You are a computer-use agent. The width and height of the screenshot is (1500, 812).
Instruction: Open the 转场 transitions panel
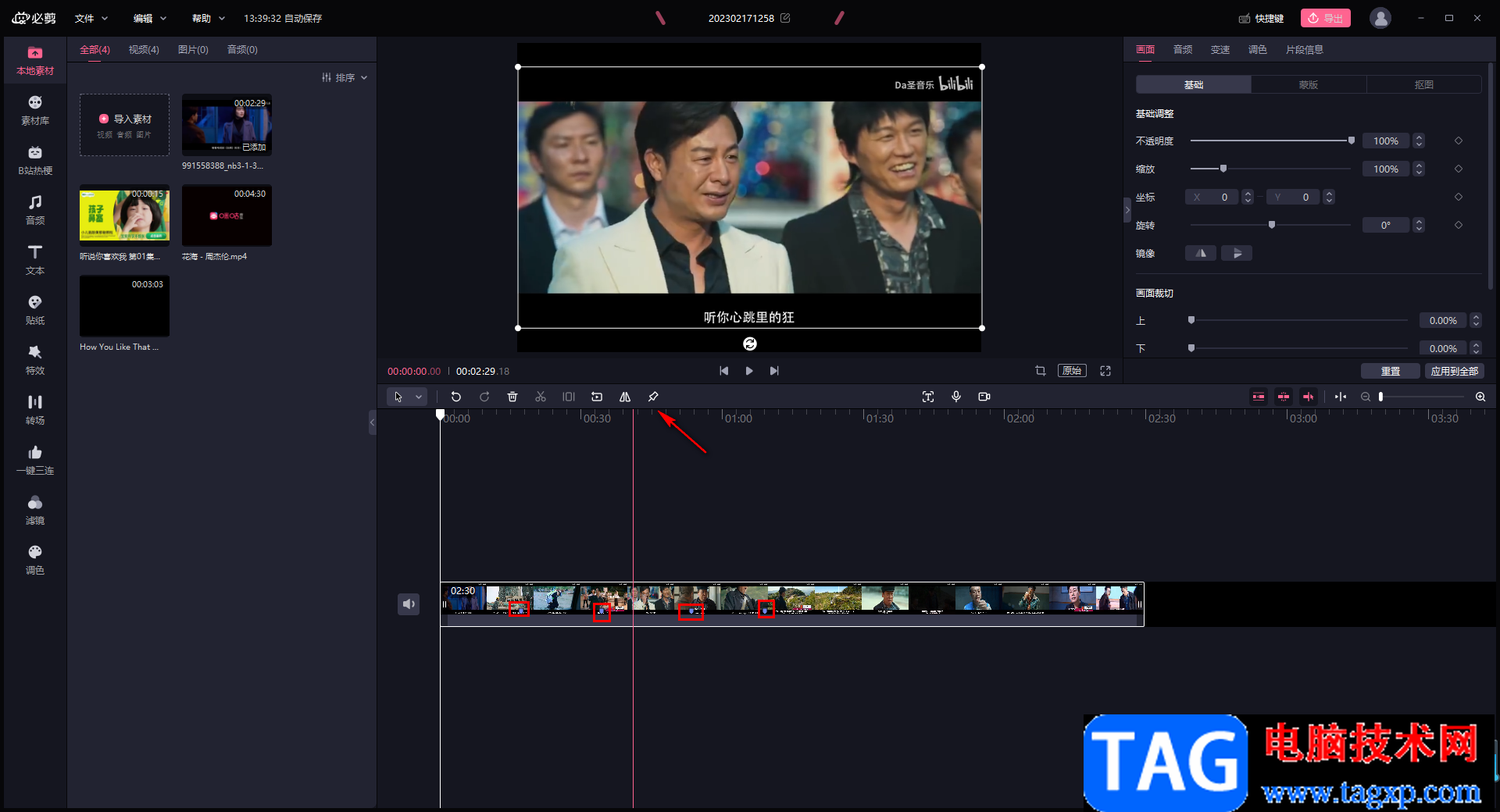35,411
